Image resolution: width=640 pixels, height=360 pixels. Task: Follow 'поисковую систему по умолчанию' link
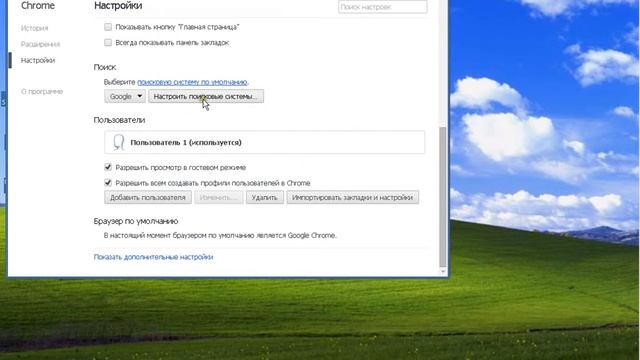pos(192,82)
